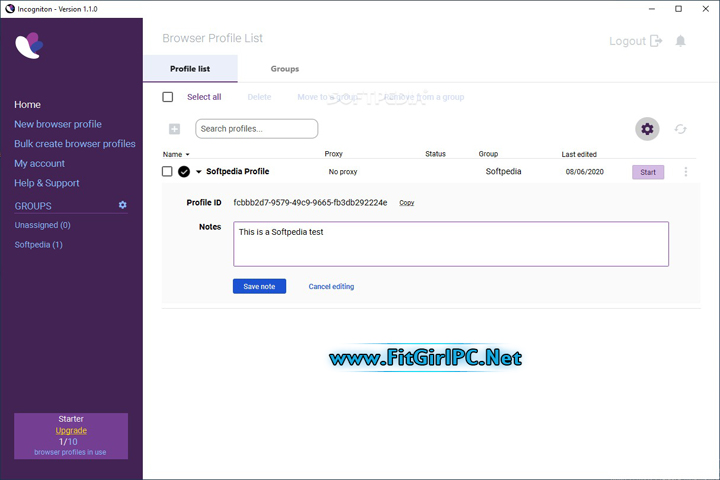Open the three-dot menu for Softpedia Profile
Viewport: 720px width, 480px height.
[686, 172]
